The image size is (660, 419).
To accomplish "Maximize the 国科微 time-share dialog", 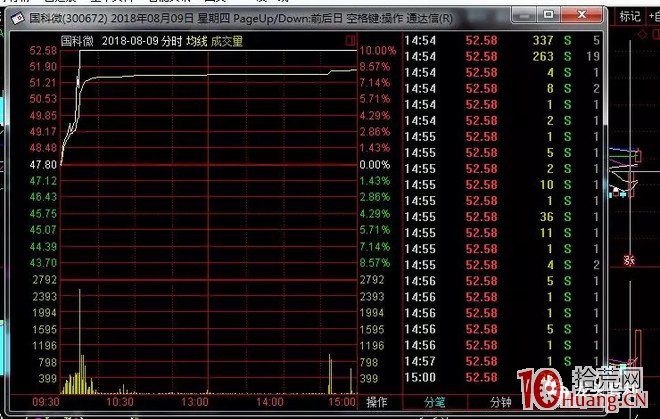I will (549, 15).
